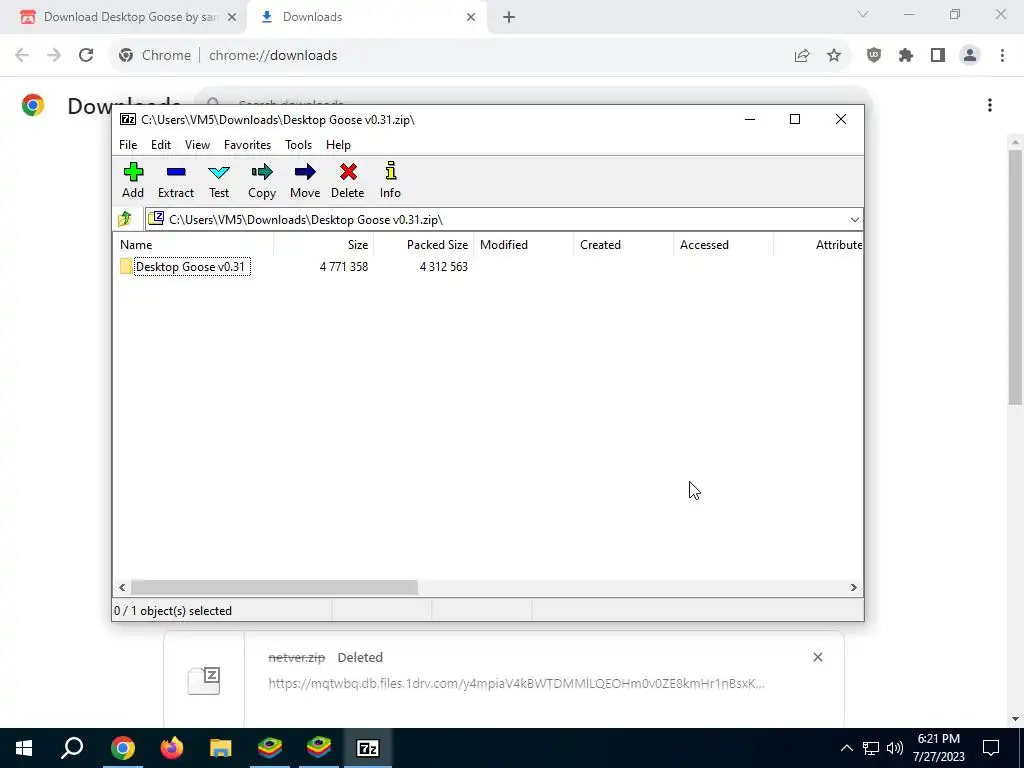Close the Download Desktop Goose tab
This screenshot has height=768, width=1024.
pyautogui.click(x=232, y=17)
